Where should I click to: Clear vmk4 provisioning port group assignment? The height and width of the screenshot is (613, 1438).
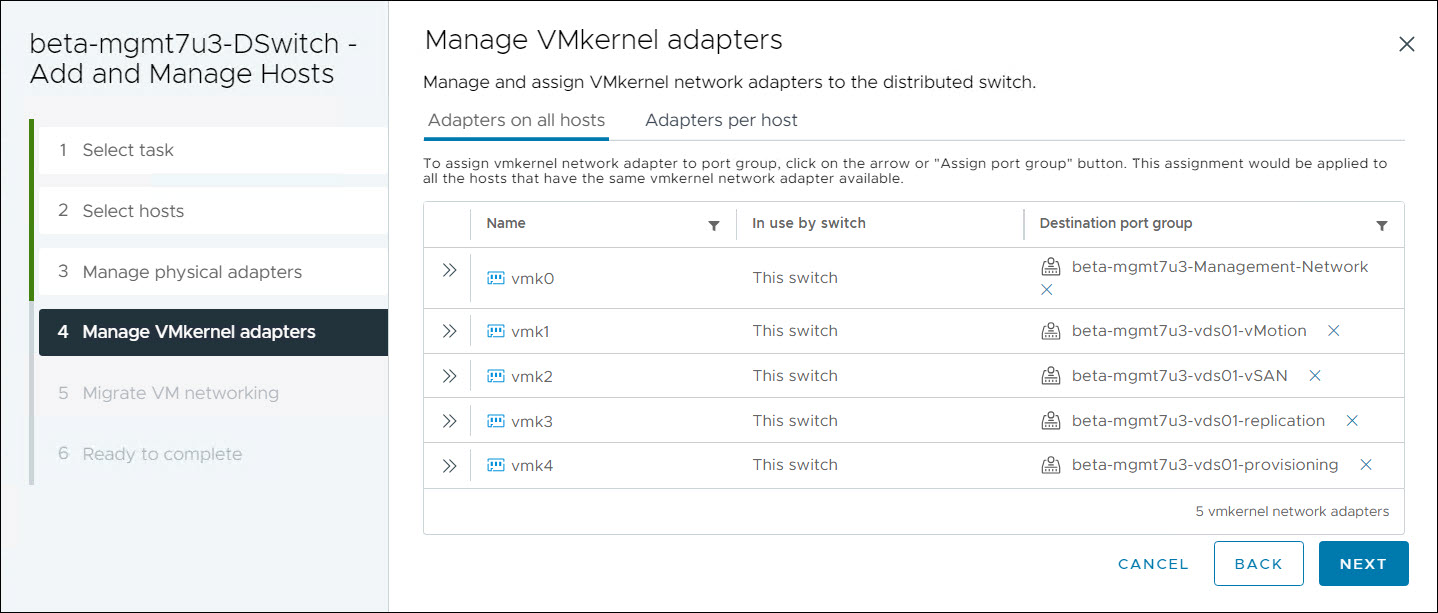[1365, 465]
